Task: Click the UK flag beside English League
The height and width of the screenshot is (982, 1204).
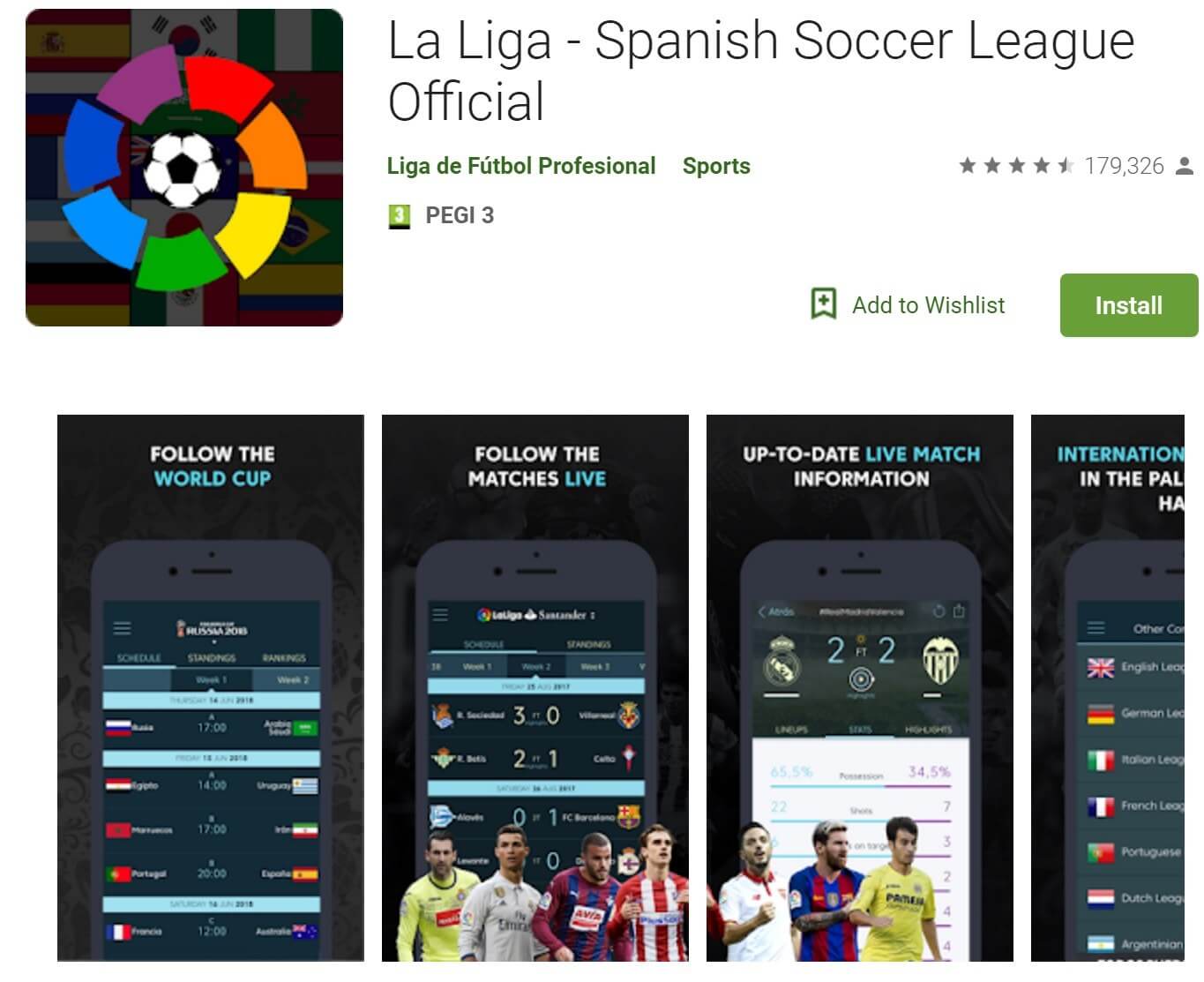Action: pyautogui.click(x=1101, y=668)
